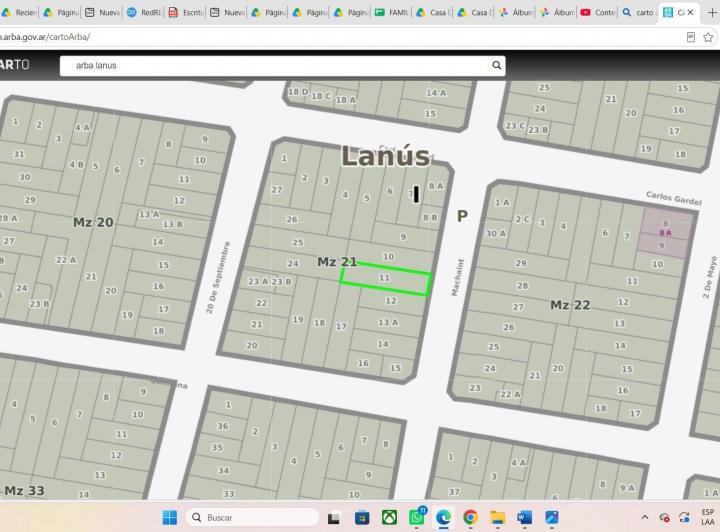Viewport: 720px width, 532px height.
Task: Click the 'Mz 20' block label
Action: [x=93, y=223]
